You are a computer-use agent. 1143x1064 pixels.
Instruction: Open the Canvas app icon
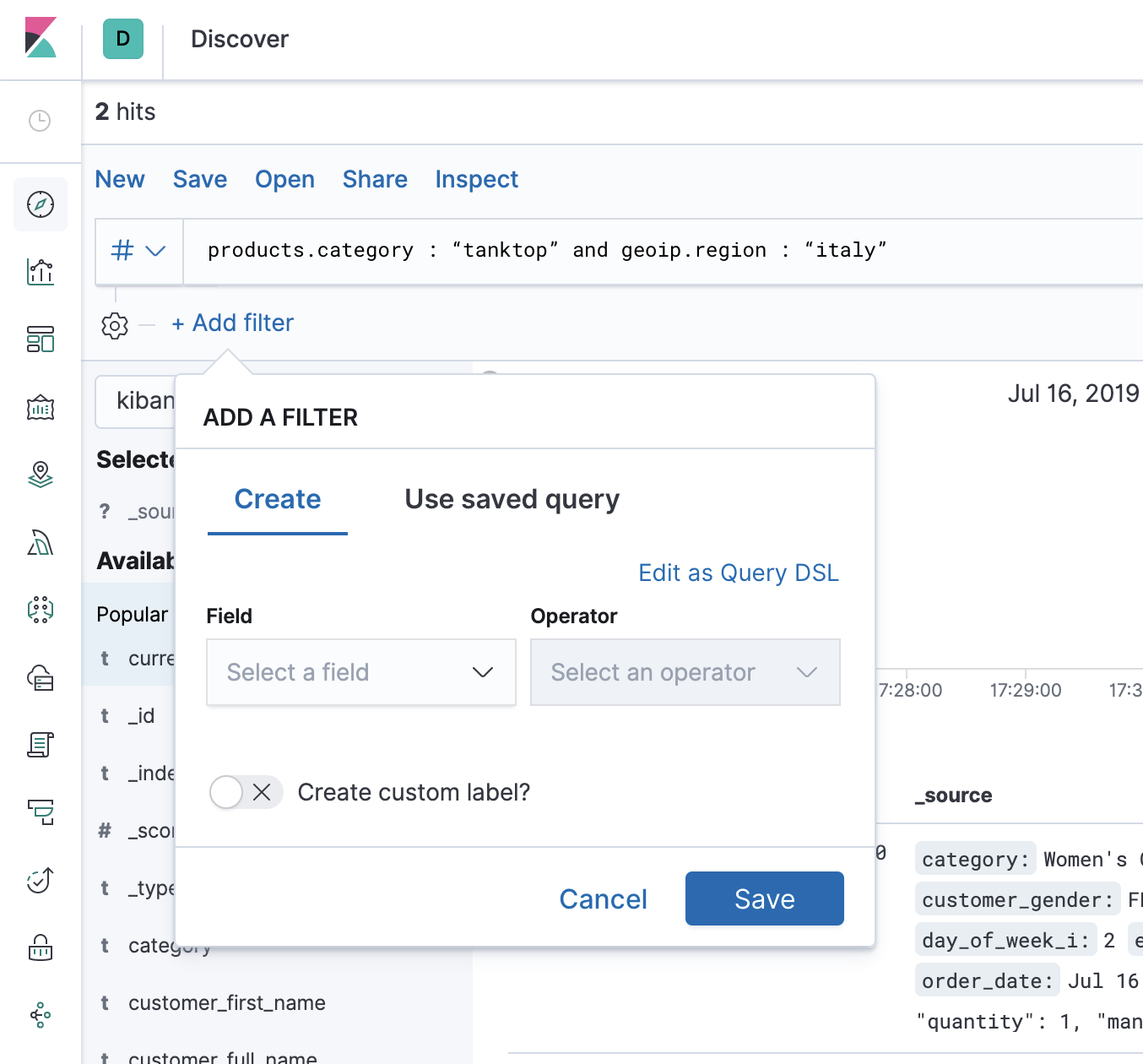tap(40, 408)
